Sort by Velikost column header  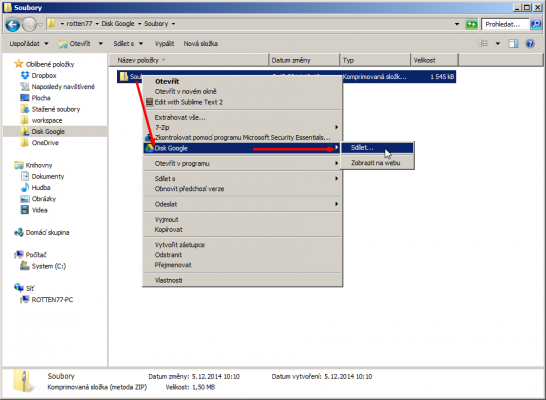(434, 60)
